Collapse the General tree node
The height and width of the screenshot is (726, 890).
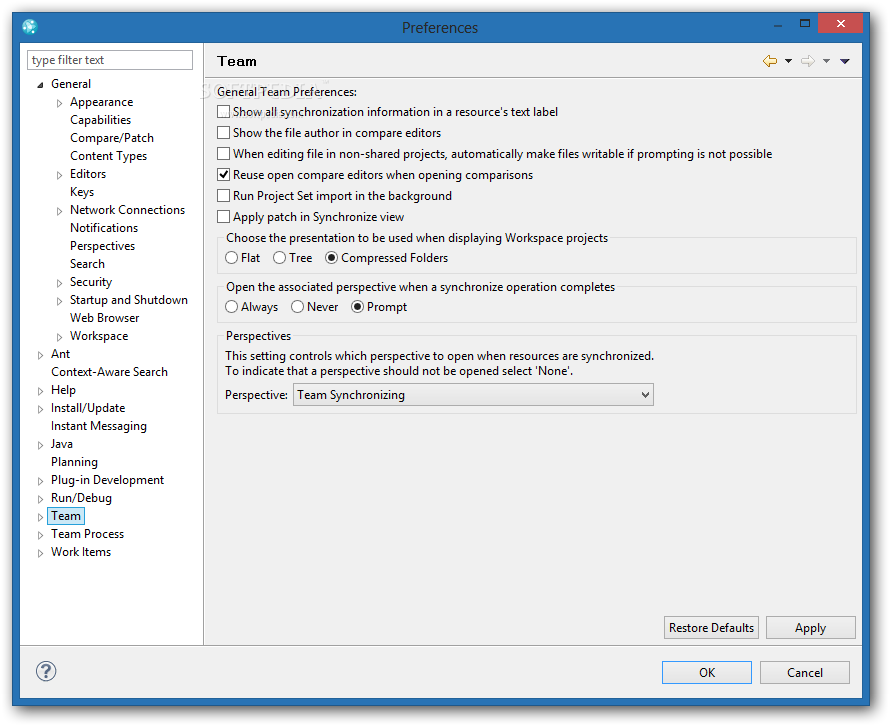pos(40,85)
